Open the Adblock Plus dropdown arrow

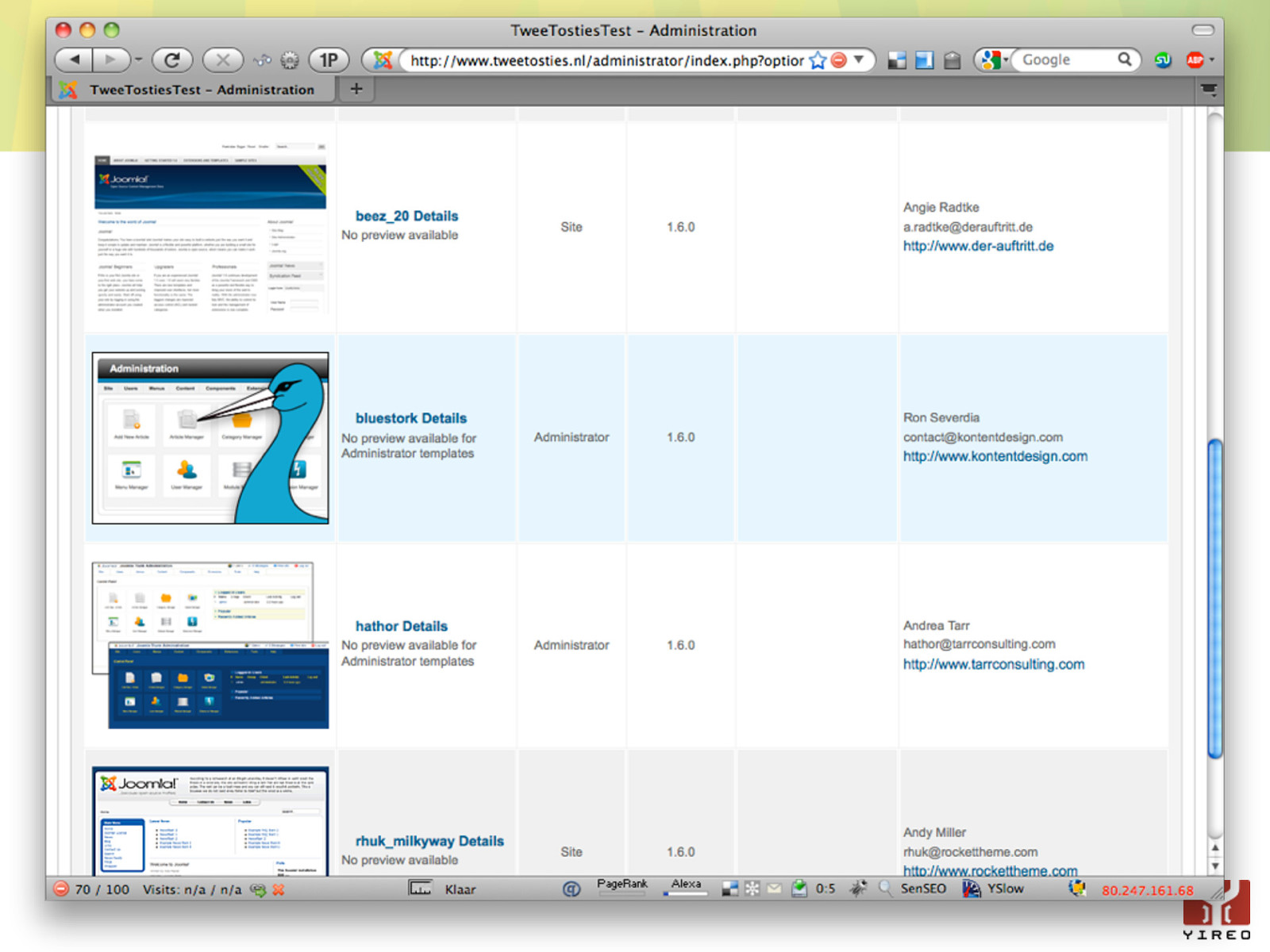pyautogui.click(x=1212, y=60)
